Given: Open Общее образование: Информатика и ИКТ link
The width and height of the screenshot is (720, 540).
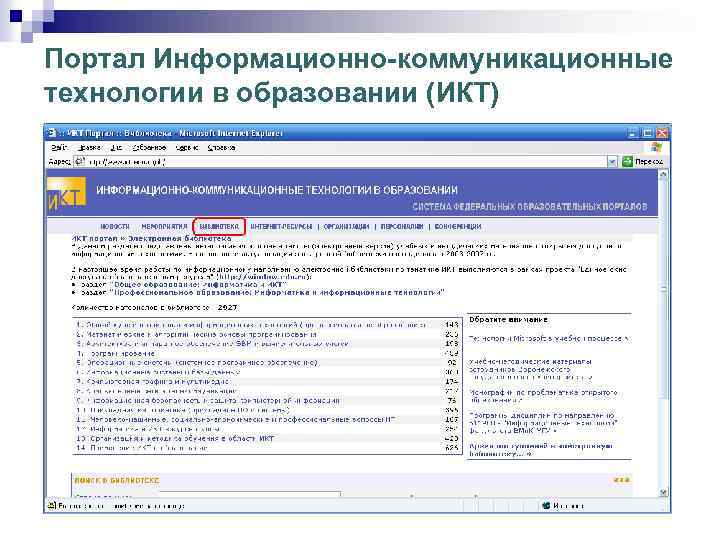Looking at the screenshot, I should pos(198,285).
